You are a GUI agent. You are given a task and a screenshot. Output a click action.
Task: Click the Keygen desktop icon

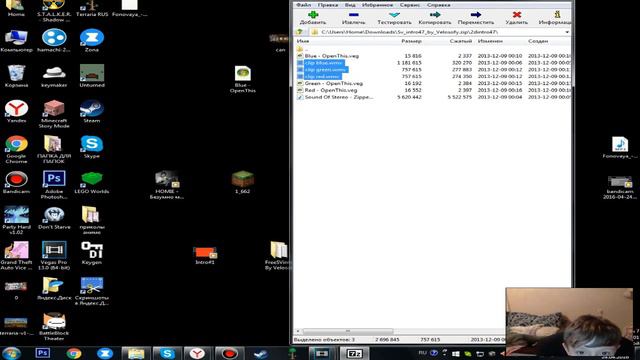point(91,253)
